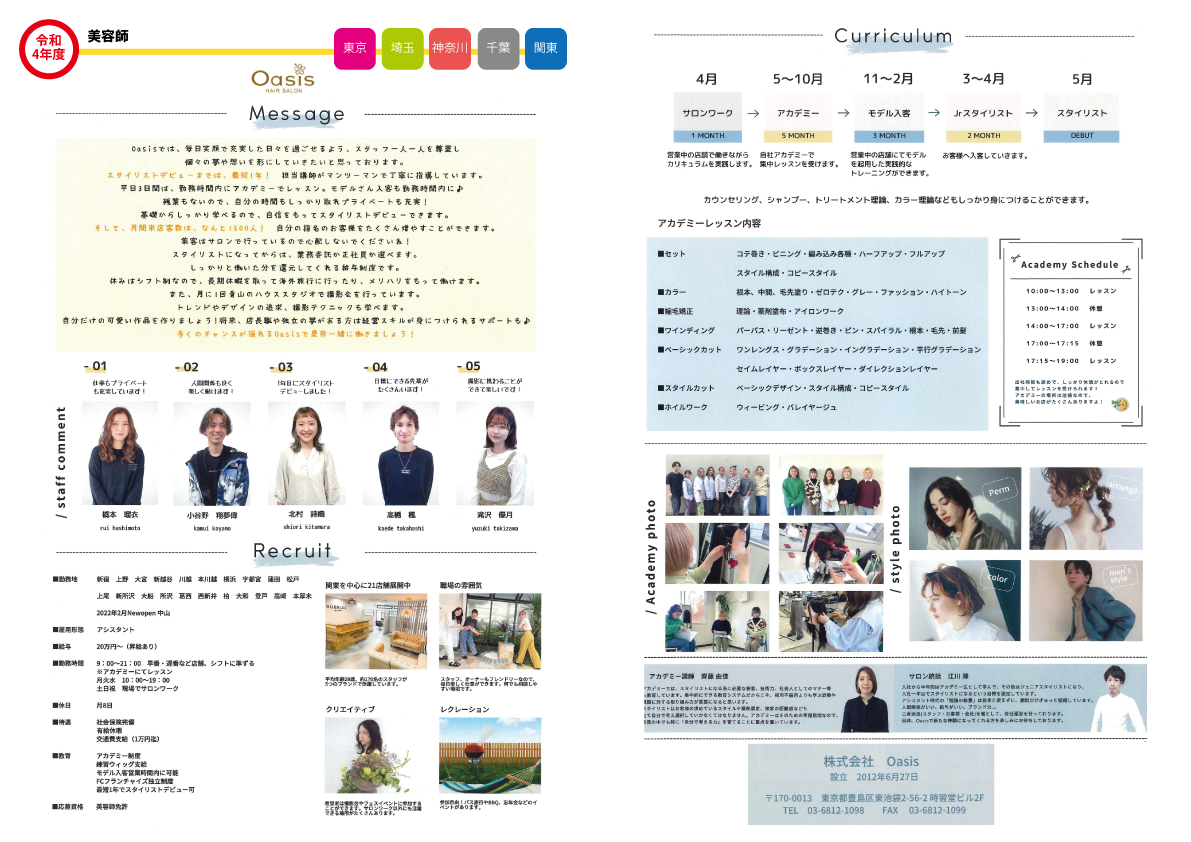Click the Curriculum section heading
1191x842 pixels.
click(893, 36)
